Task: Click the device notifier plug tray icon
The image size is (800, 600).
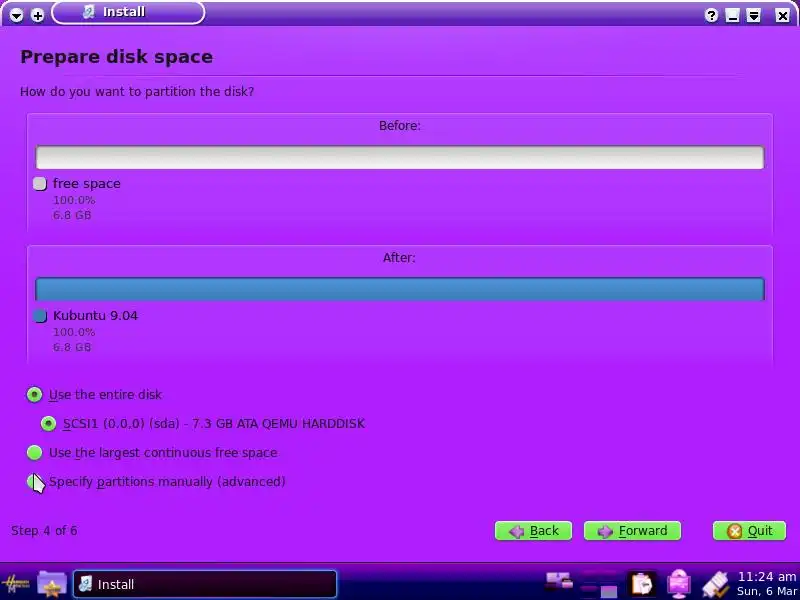Action: pyautogui.click(x=716, y=584)
